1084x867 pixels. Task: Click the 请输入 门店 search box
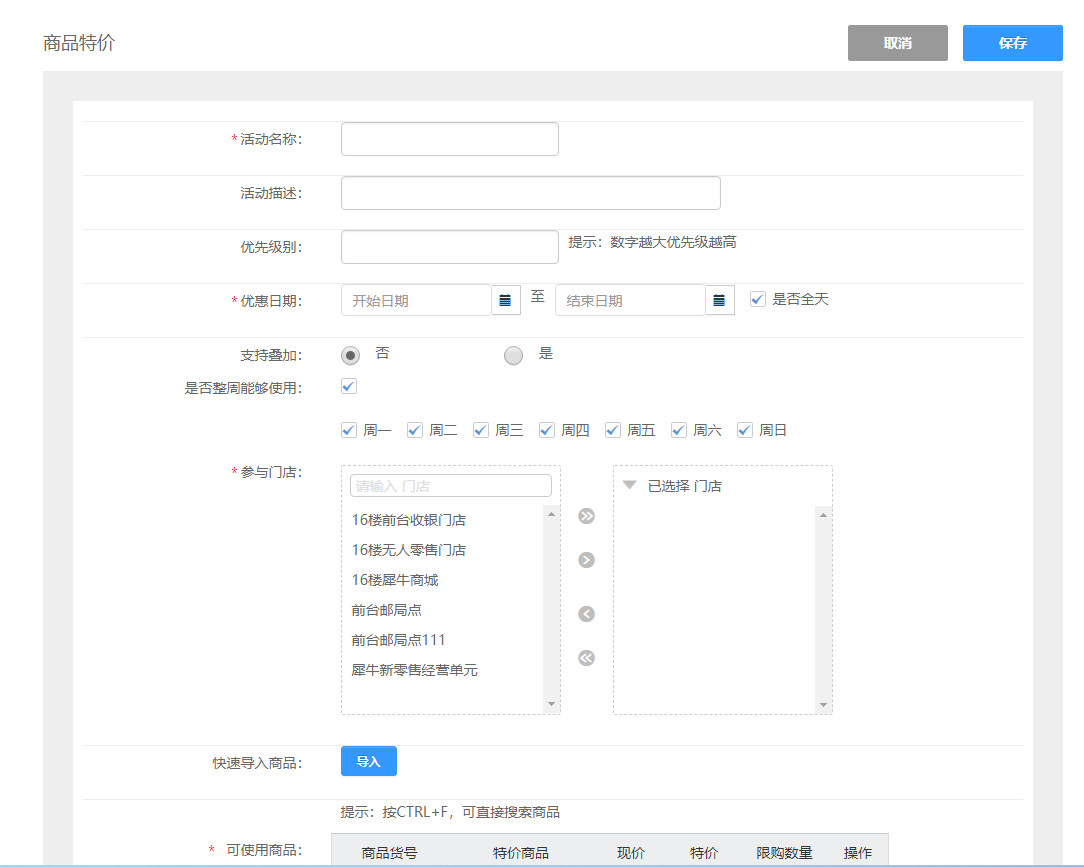(451, 485)
